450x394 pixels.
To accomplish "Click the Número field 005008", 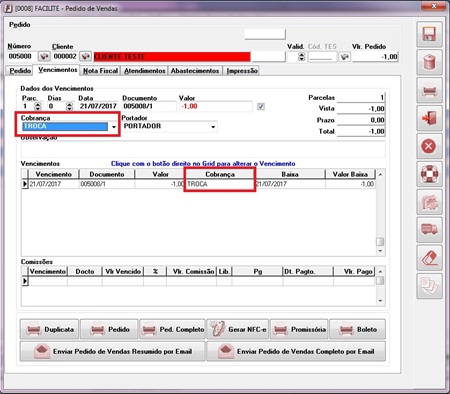I will tap(22, 56).
